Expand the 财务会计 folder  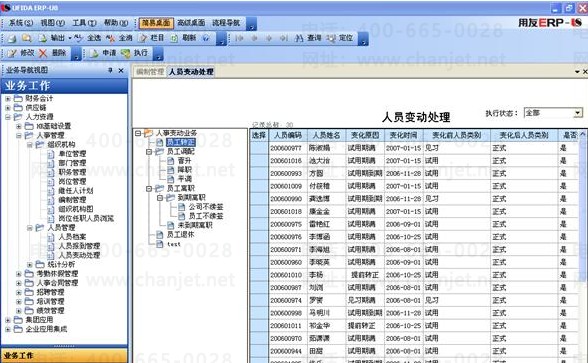click(8, 99)
